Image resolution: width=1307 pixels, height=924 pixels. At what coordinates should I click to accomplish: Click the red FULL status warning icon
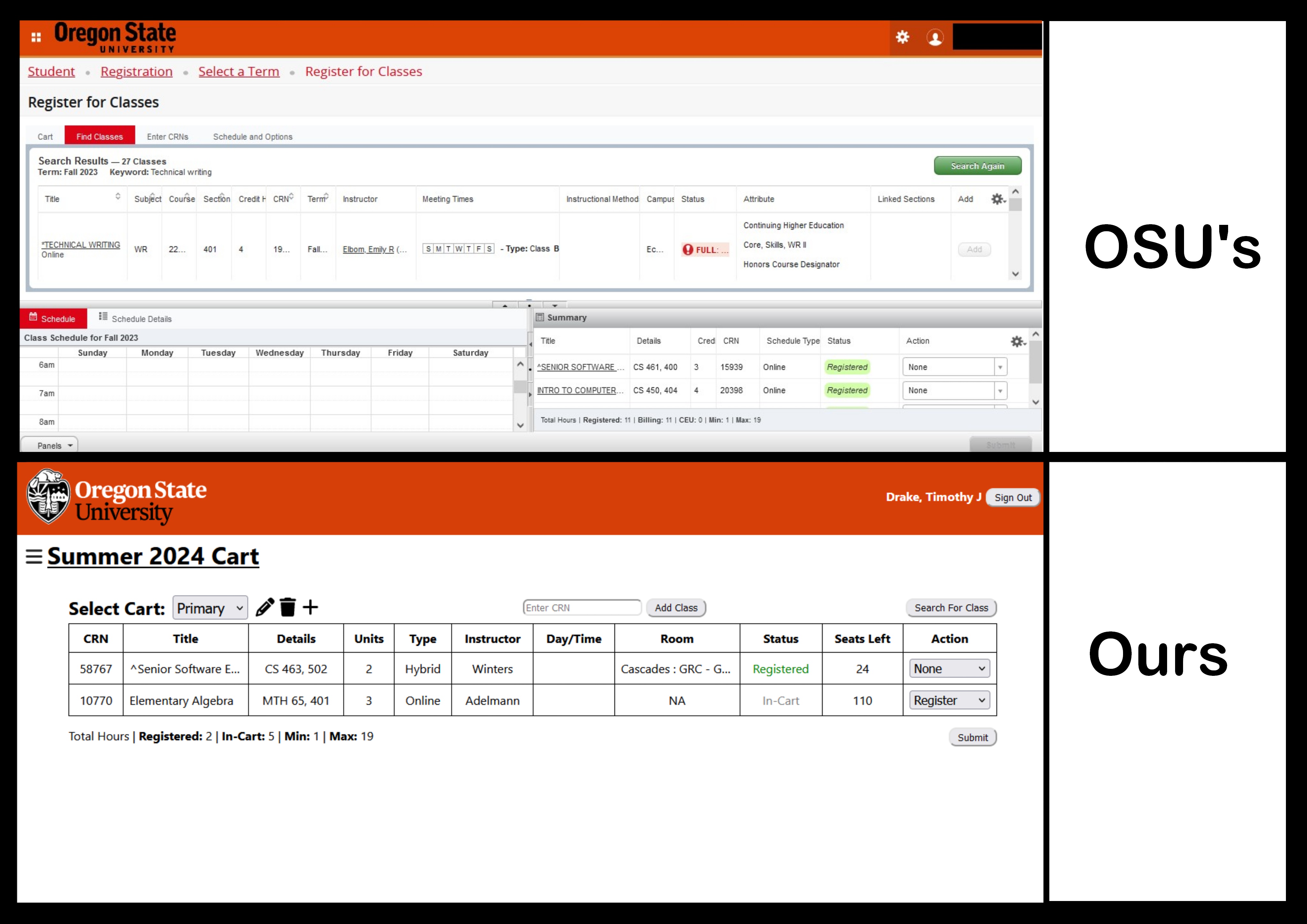point(688,249)
